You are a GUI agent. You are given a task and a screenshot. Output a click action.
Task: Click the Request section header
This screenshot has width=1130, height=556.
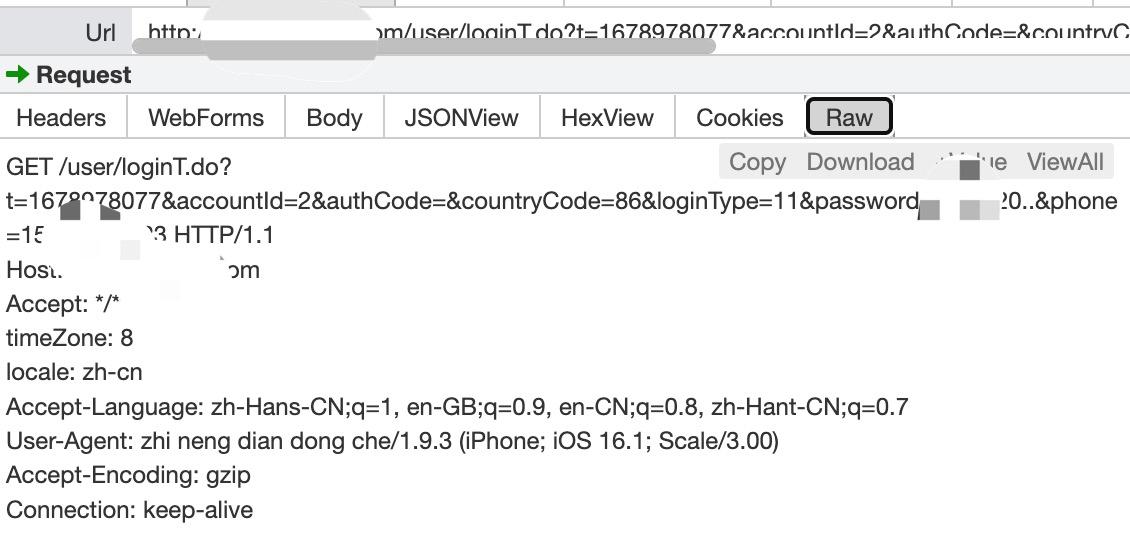84,75
